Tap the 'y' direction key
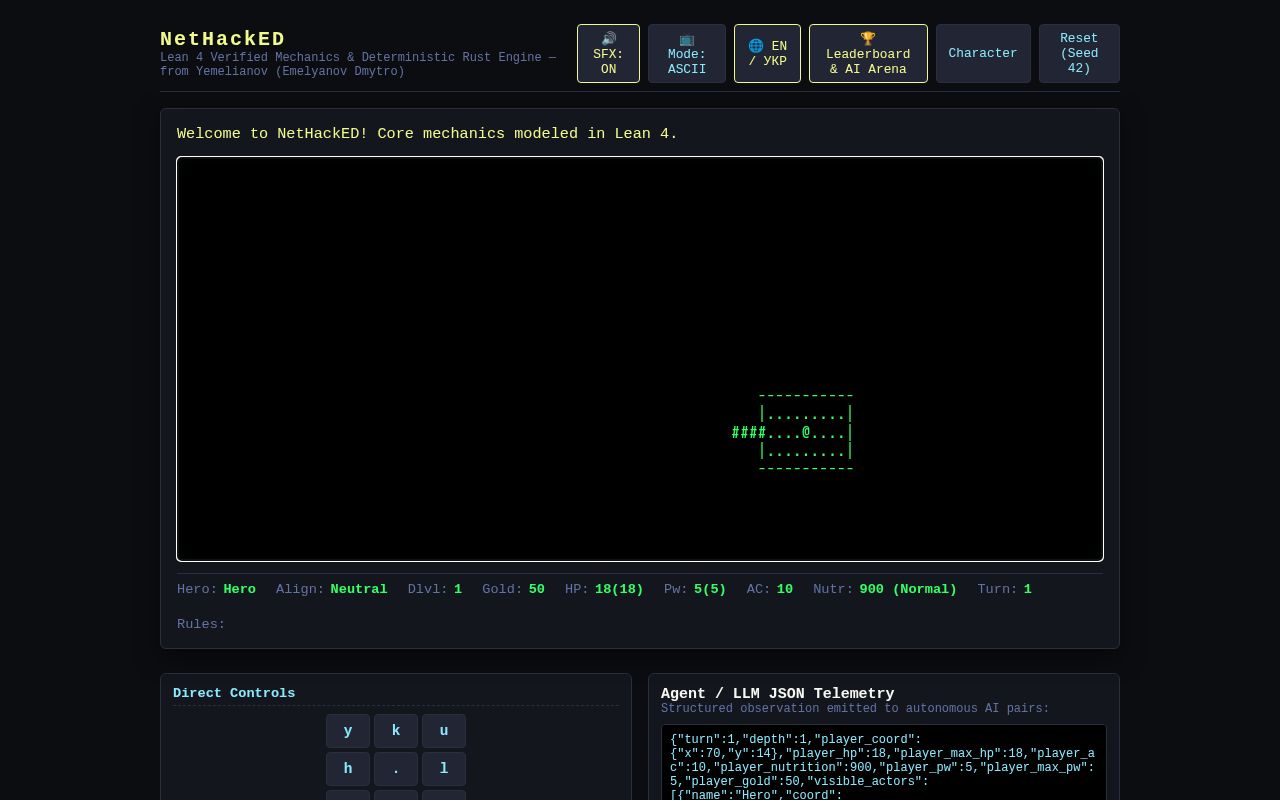This screenshot has width=1280, height=800. click(x=348, y=731)
